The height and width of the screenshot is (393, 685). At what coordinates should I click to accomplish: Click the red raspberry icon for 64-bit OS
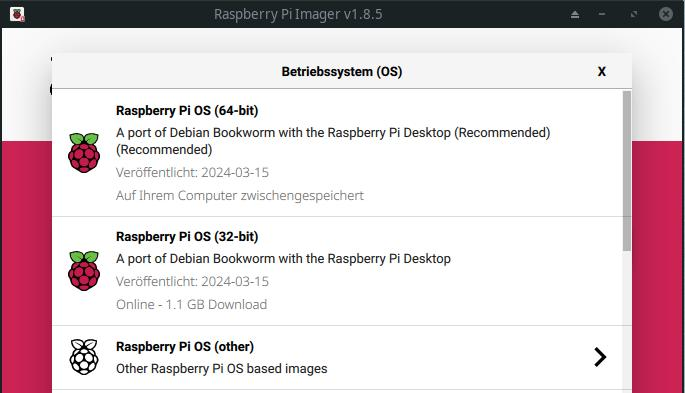[x=84, y=152]
